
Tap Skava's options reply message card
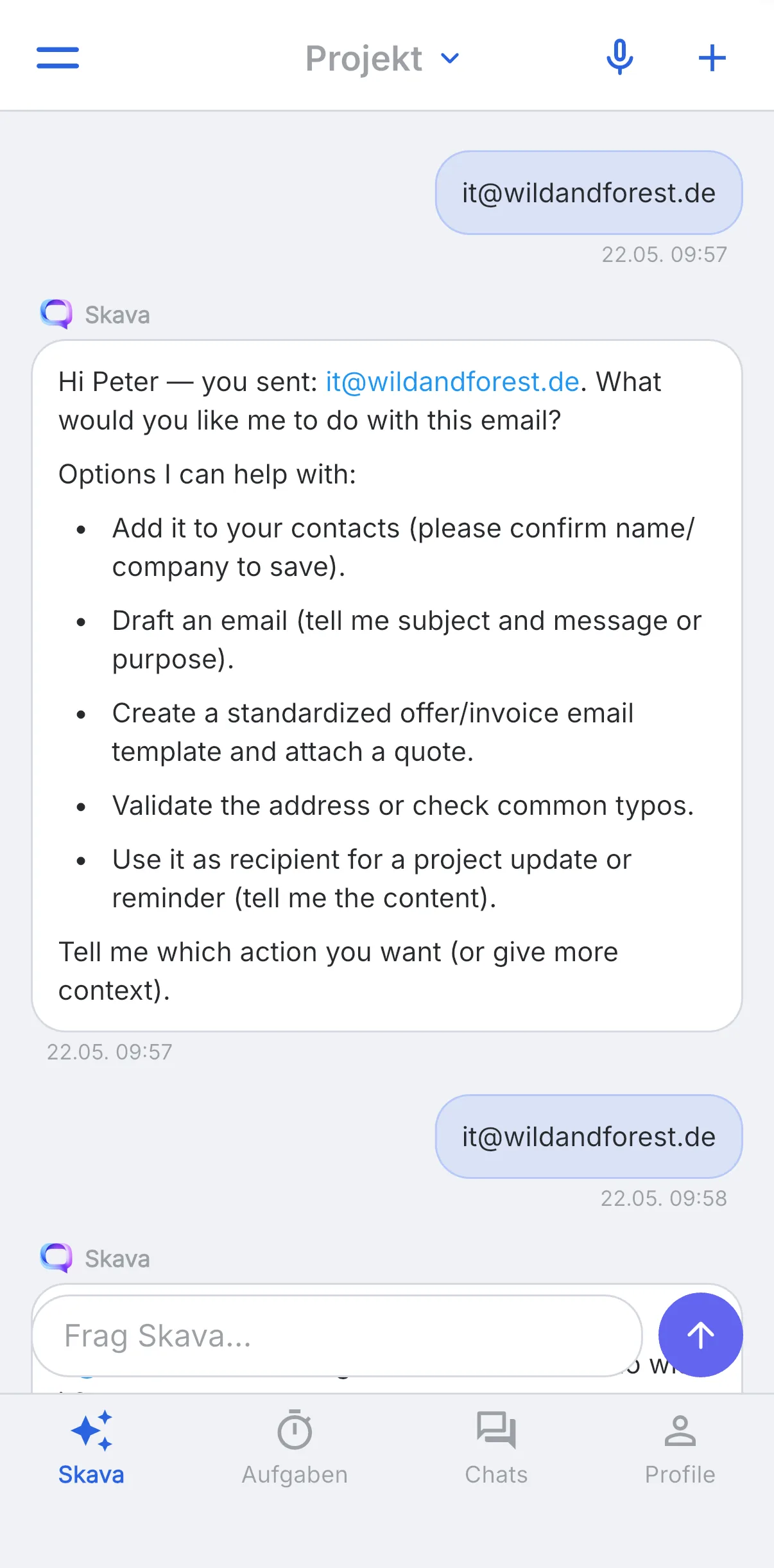tap(387, 686)
